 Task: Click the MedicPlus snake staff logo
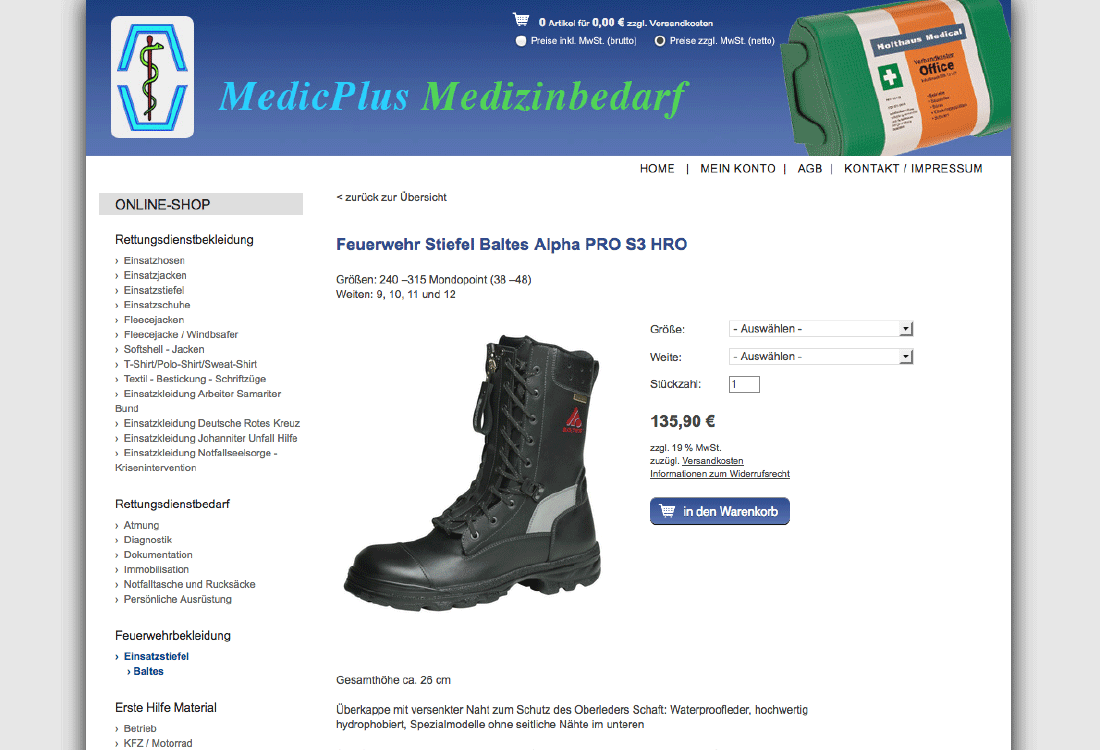click(x=152, y=77)
